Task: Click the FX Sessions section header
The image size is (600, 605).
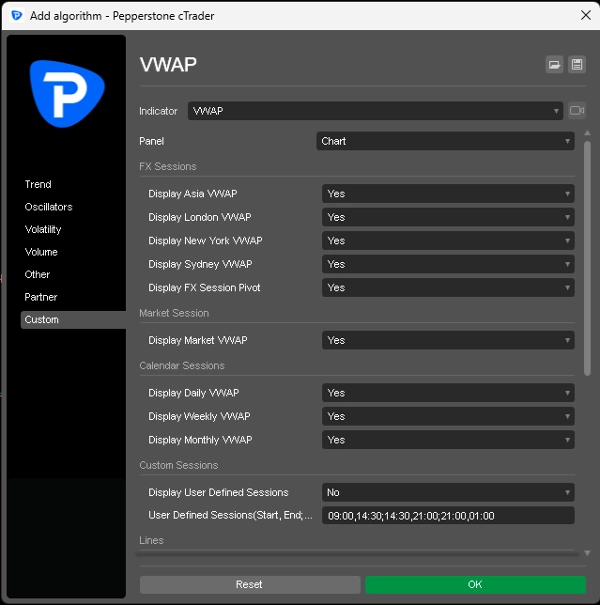Action: tap(168, 166)
